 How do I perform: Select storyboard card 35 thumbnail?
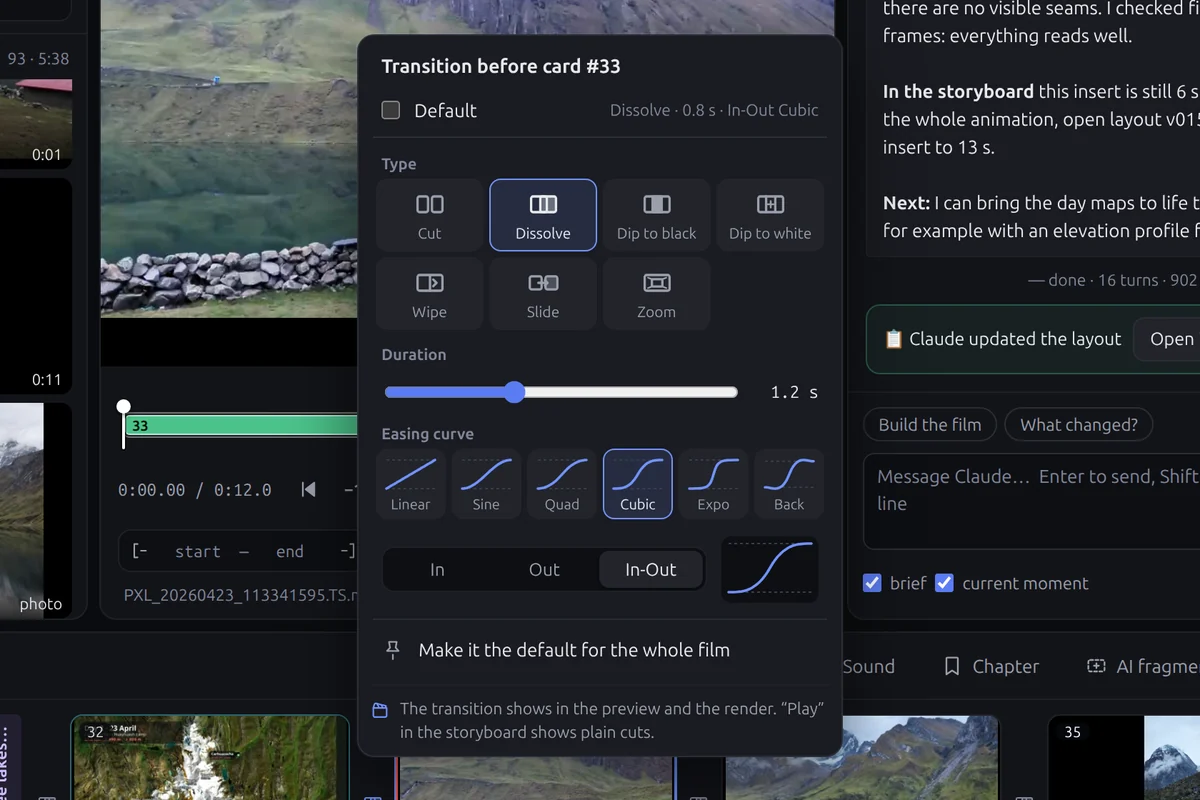point(1124,757)
